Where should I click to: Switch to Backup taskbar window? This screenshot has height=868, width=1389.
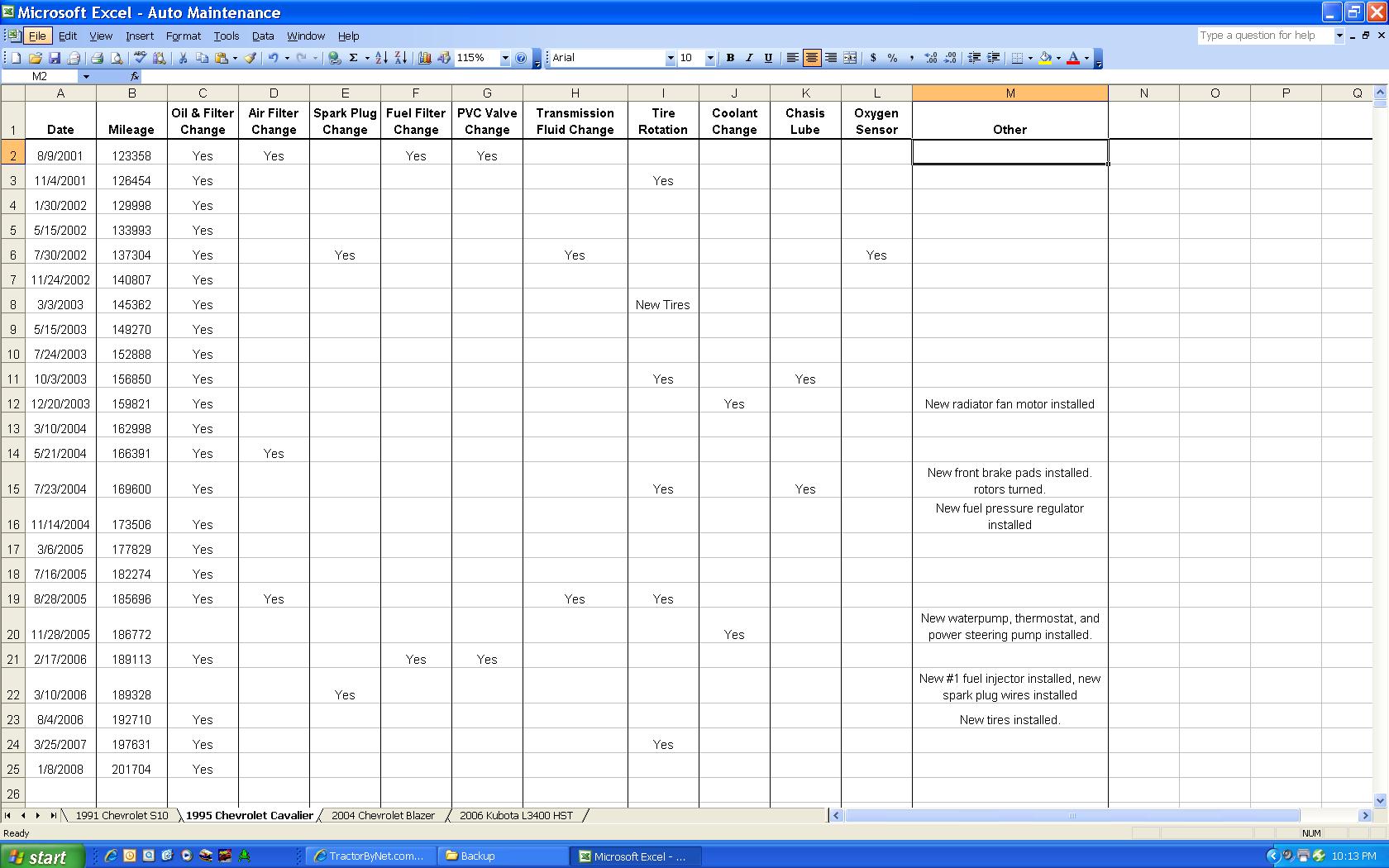(x=504, y=856)
